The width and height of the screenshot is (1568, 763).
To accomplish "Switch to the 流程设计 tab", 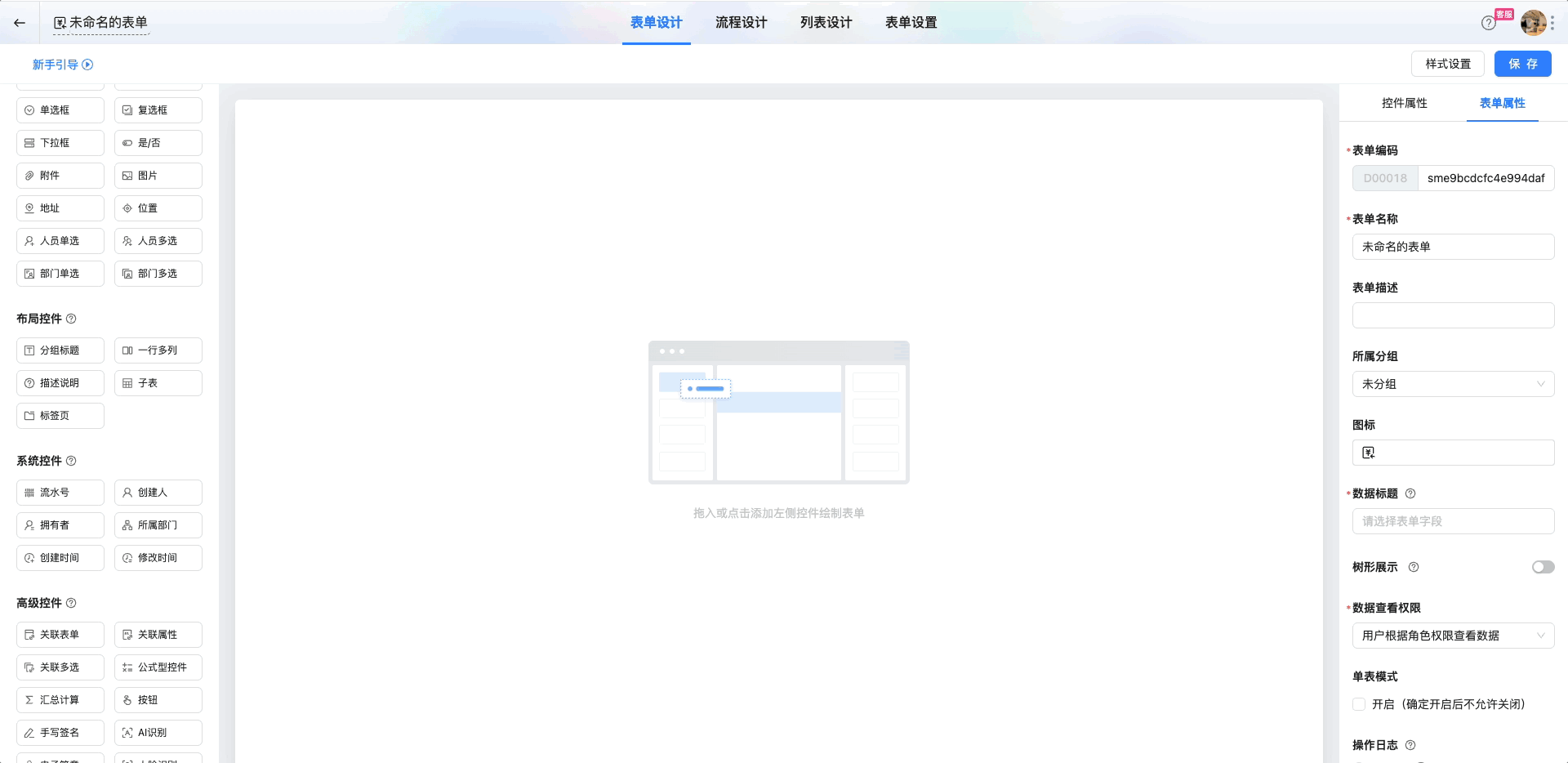I will click(741, 23).
